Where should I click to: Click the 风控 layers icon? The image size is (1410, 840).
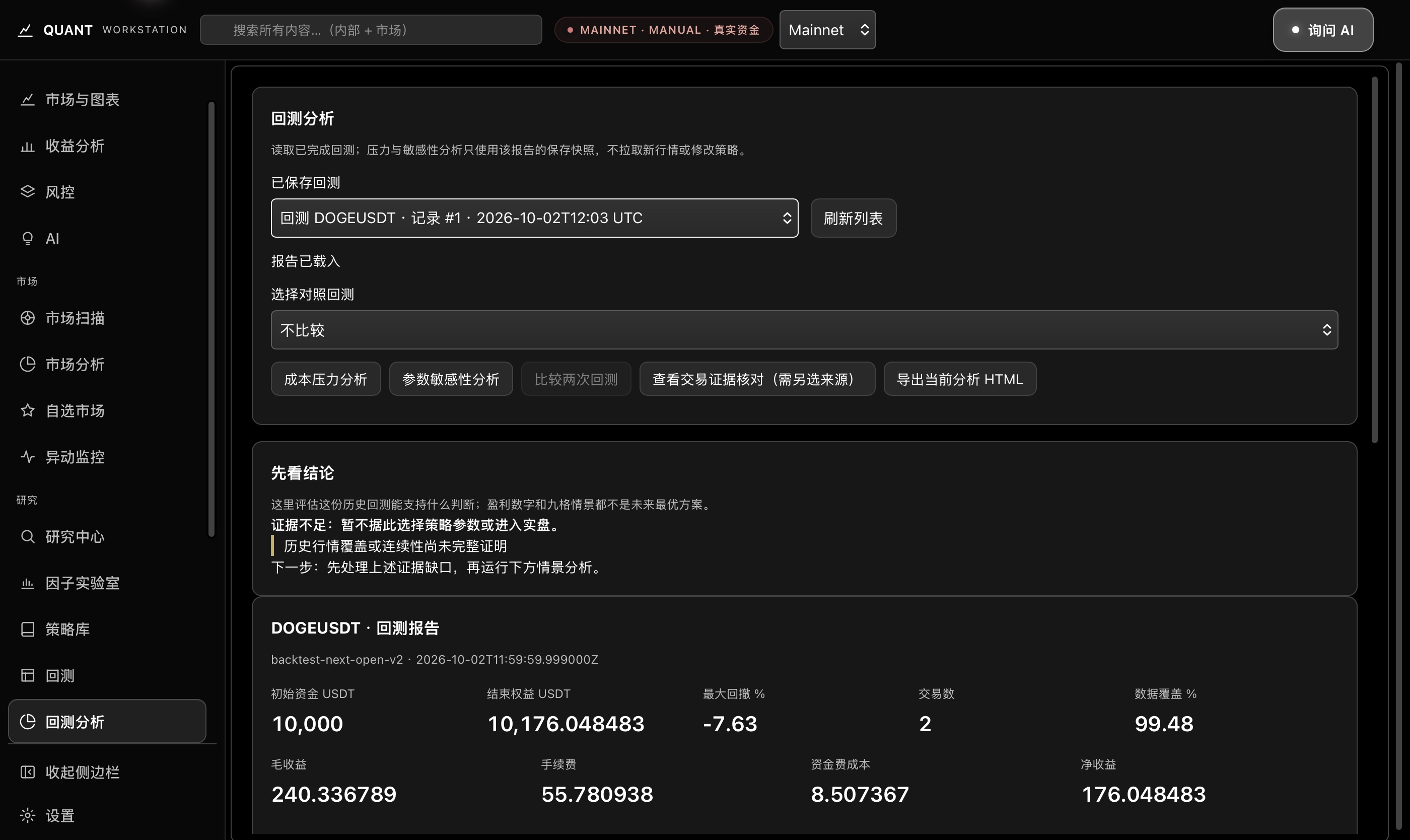coord(27,192)
